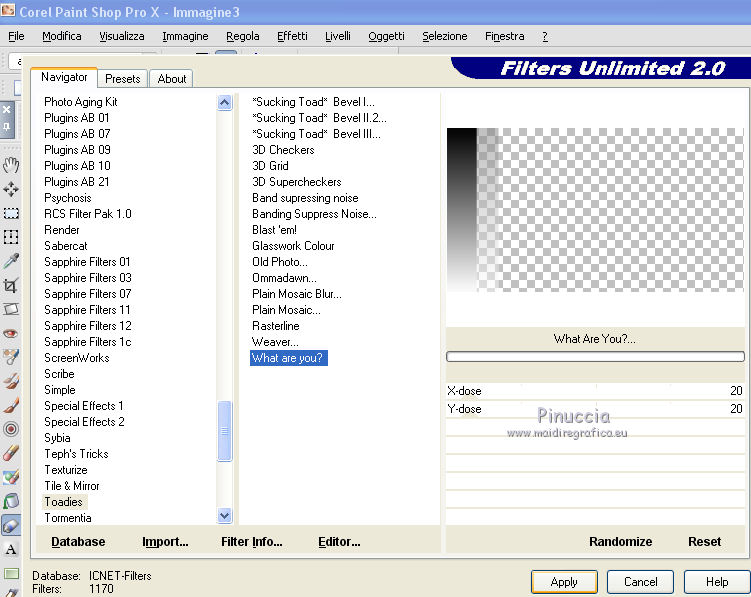Select the Ommadawn... filter
This screenshot has height=597, width=751.
[x=284, y=278]
